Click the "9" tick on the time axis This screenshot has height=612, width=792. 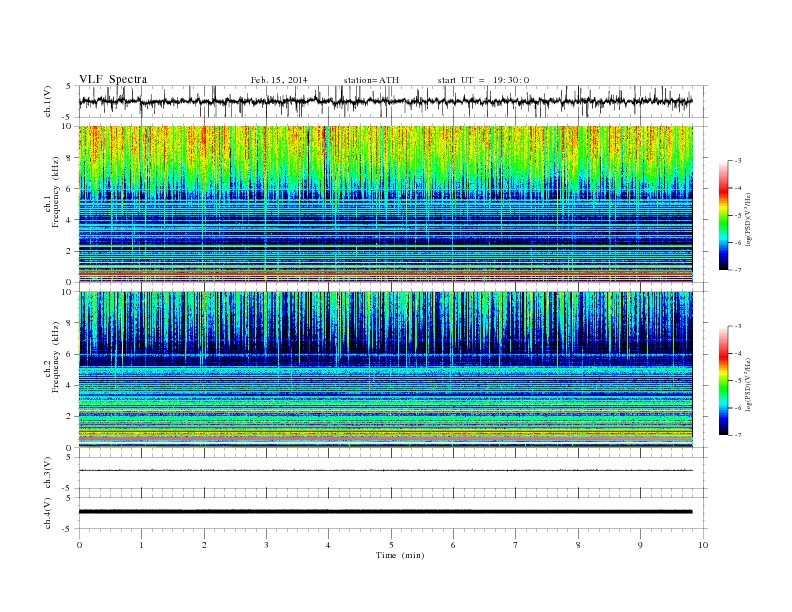(640, 545)
